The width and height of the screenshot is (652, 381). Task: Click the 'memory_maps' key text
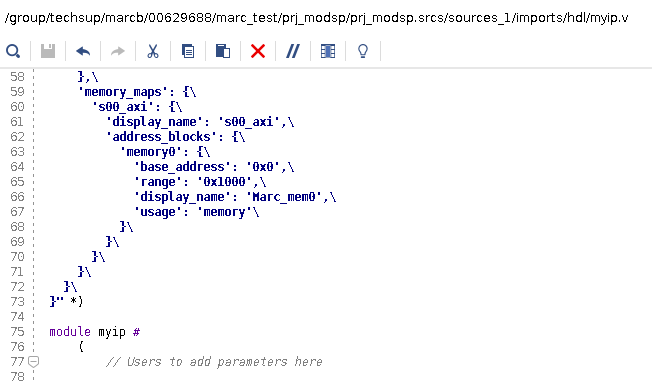pos(123,92)
